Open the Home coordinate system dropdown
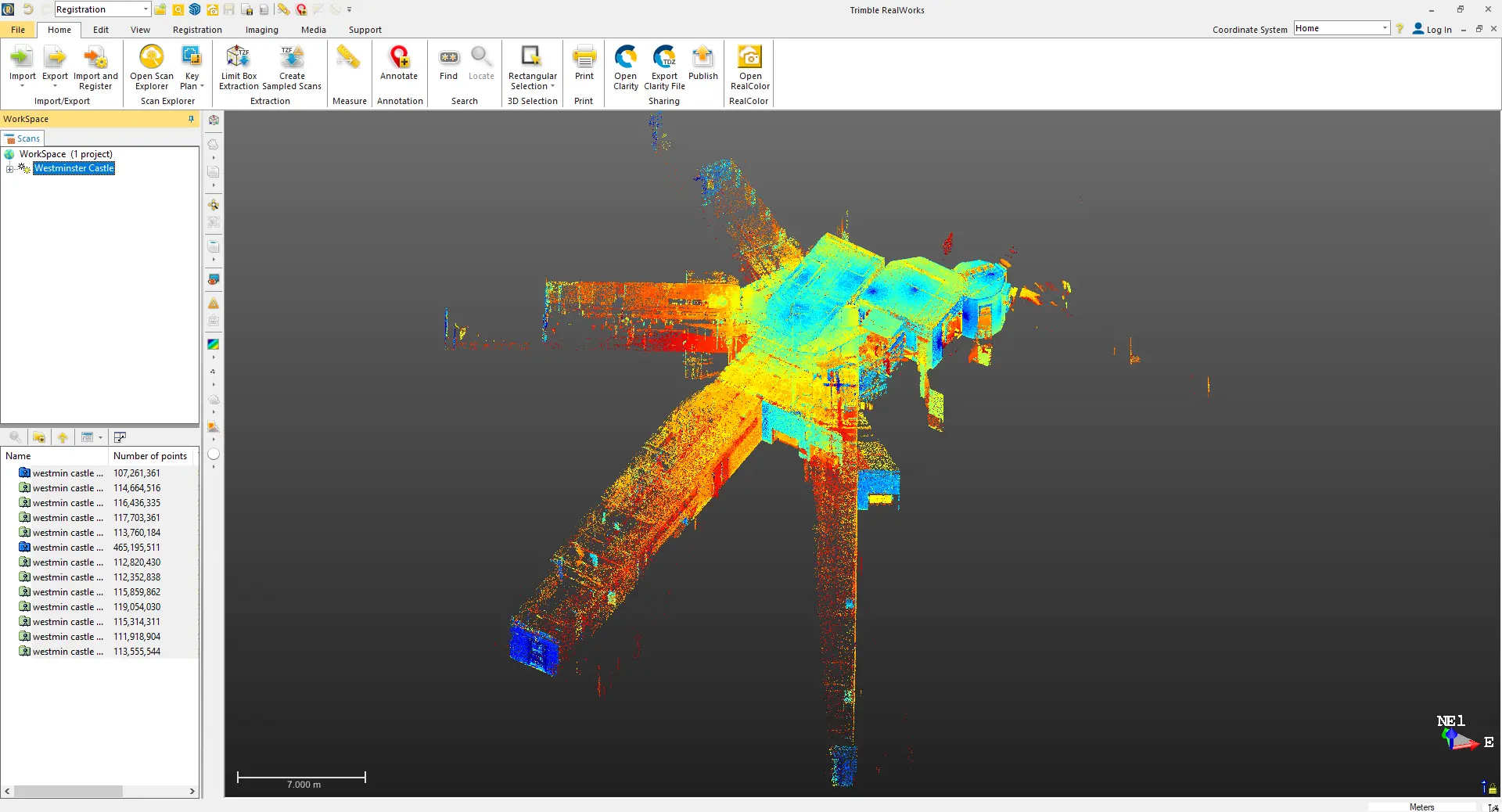 pyautogui.click(x=1385, y=28)
